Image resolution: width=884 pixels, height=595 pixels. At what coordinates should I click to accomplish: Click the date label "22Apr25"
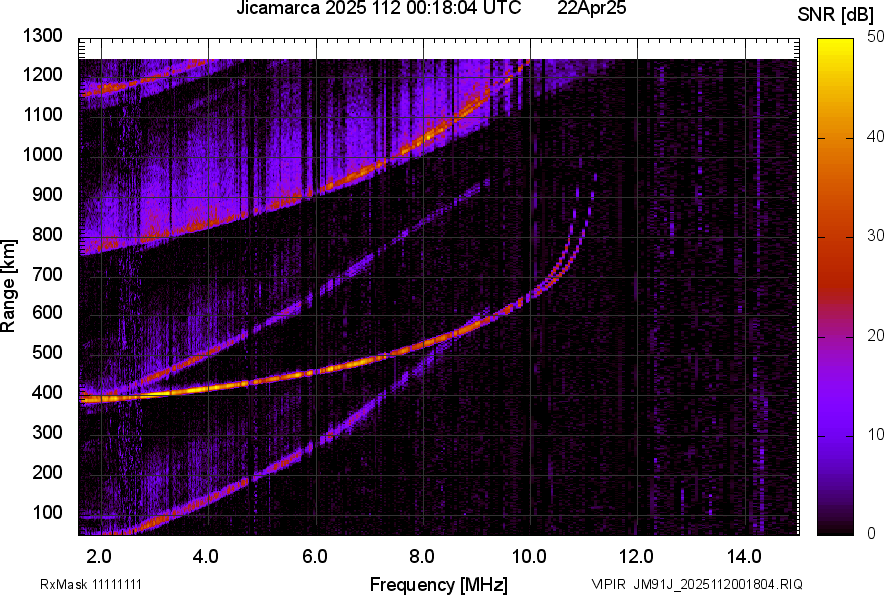coord(591,8)
